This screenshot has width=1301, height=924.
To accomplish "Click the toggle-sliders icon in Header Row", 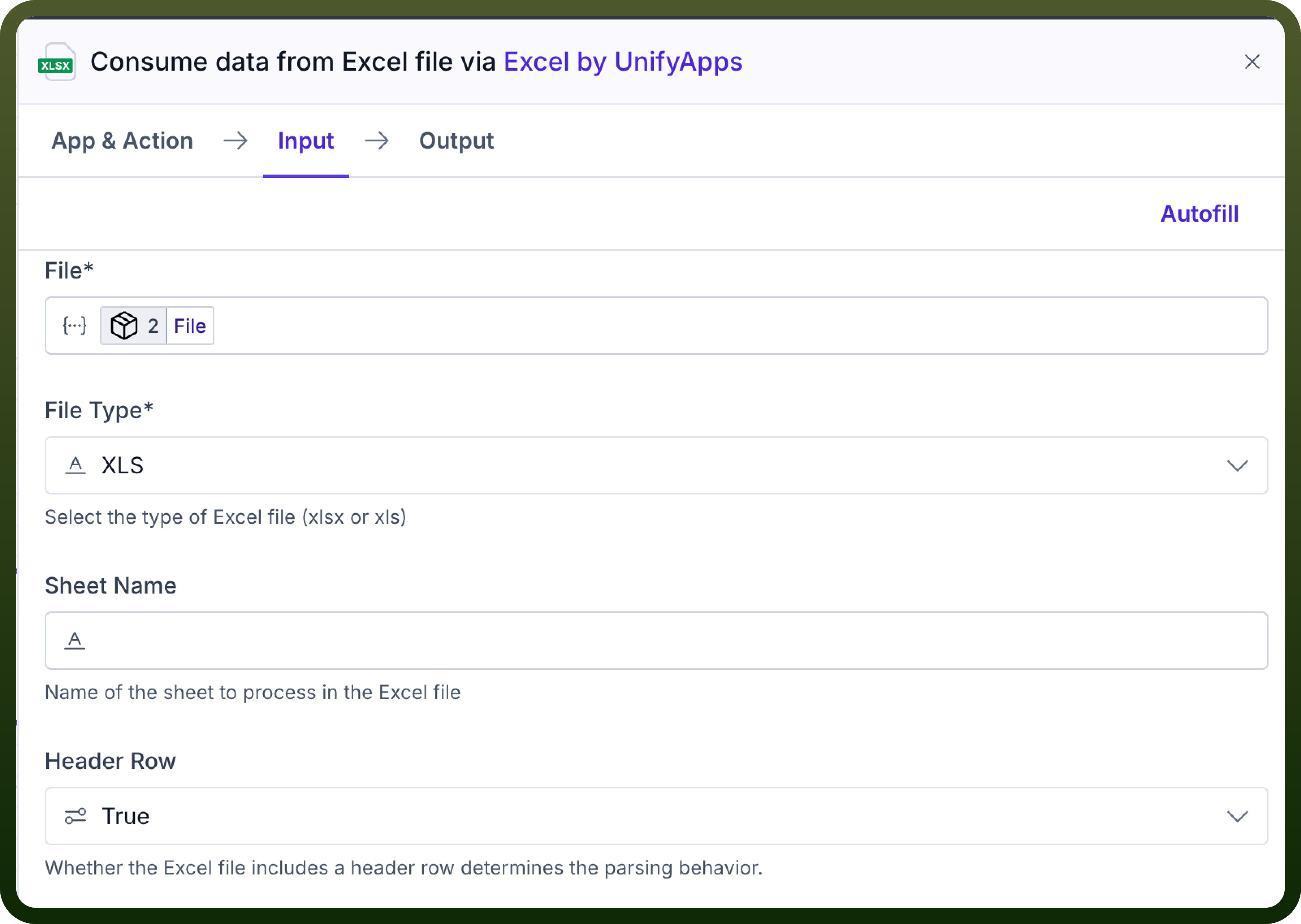I will coord(75,816).
